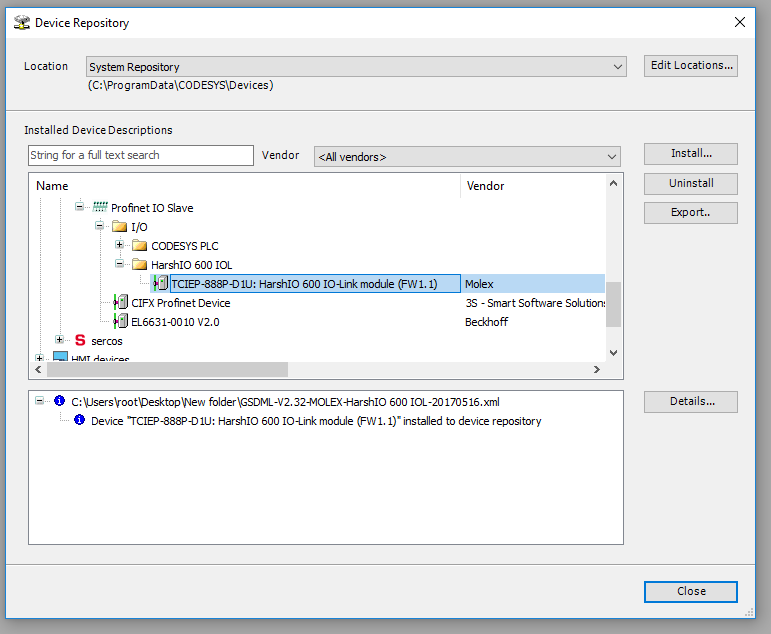Click the horizontal scroll left arrow
This screenshot has width=771, height=634.
coord(38,369)
